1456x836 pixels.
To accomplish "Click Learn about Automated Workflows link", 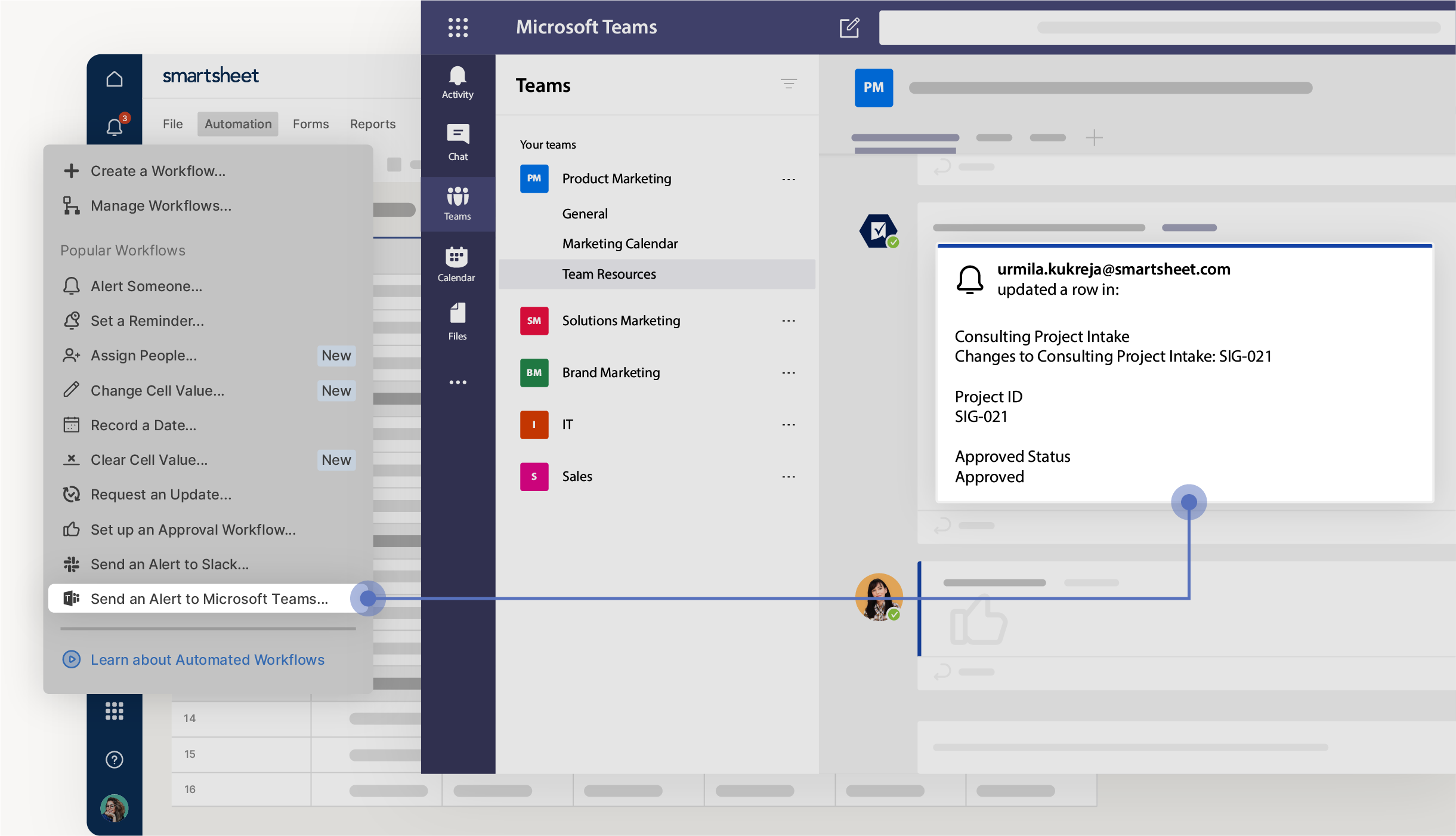I will pyautogui.click(x=207, y=659).
